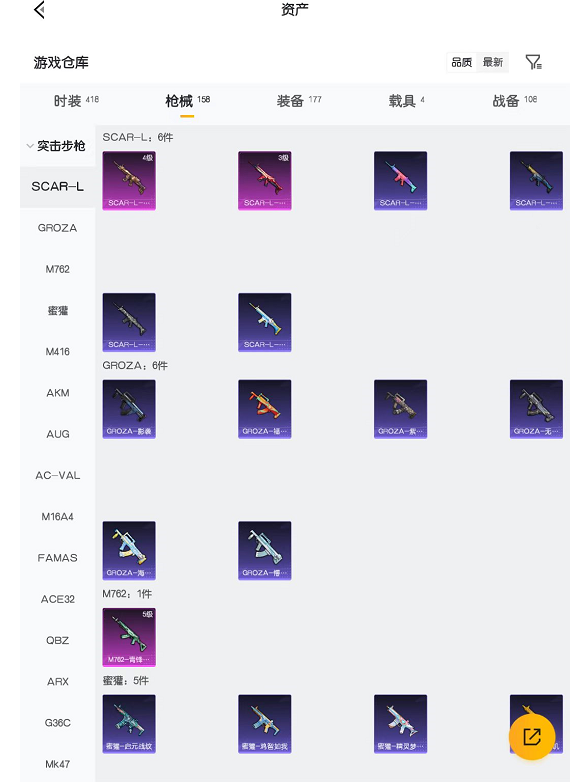The width and height of the screenshot is (578, 782).
Task: Collapse the 突击步枪 category
Action: (x=57, y=146)
